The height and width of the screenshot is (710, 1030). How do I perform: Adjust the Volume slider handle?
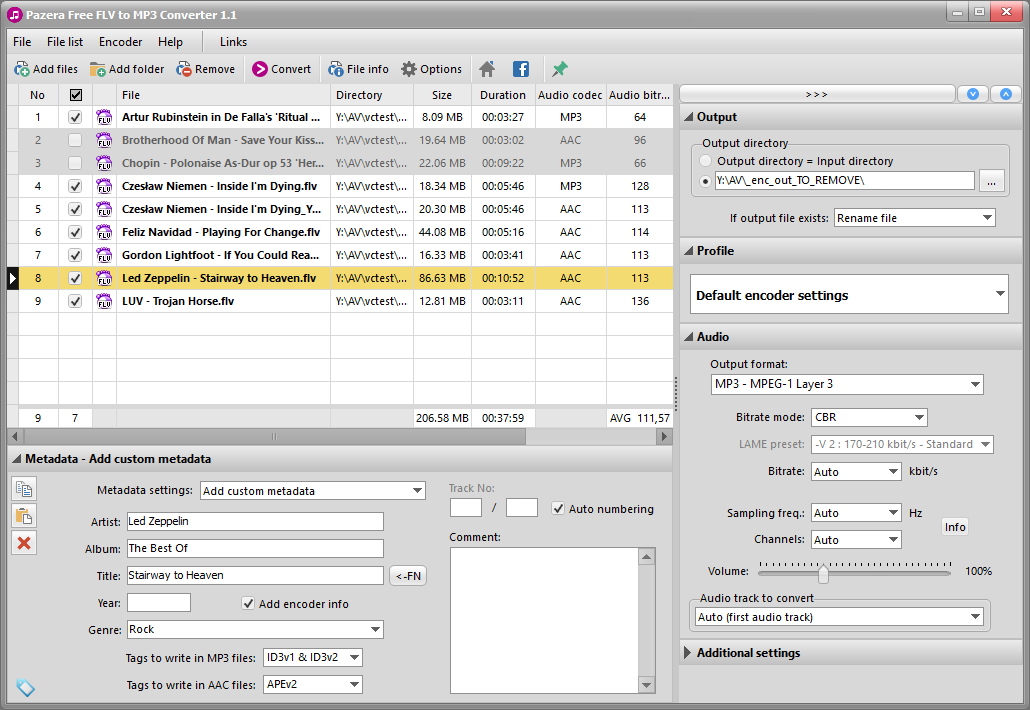click(x=823, y=573)
